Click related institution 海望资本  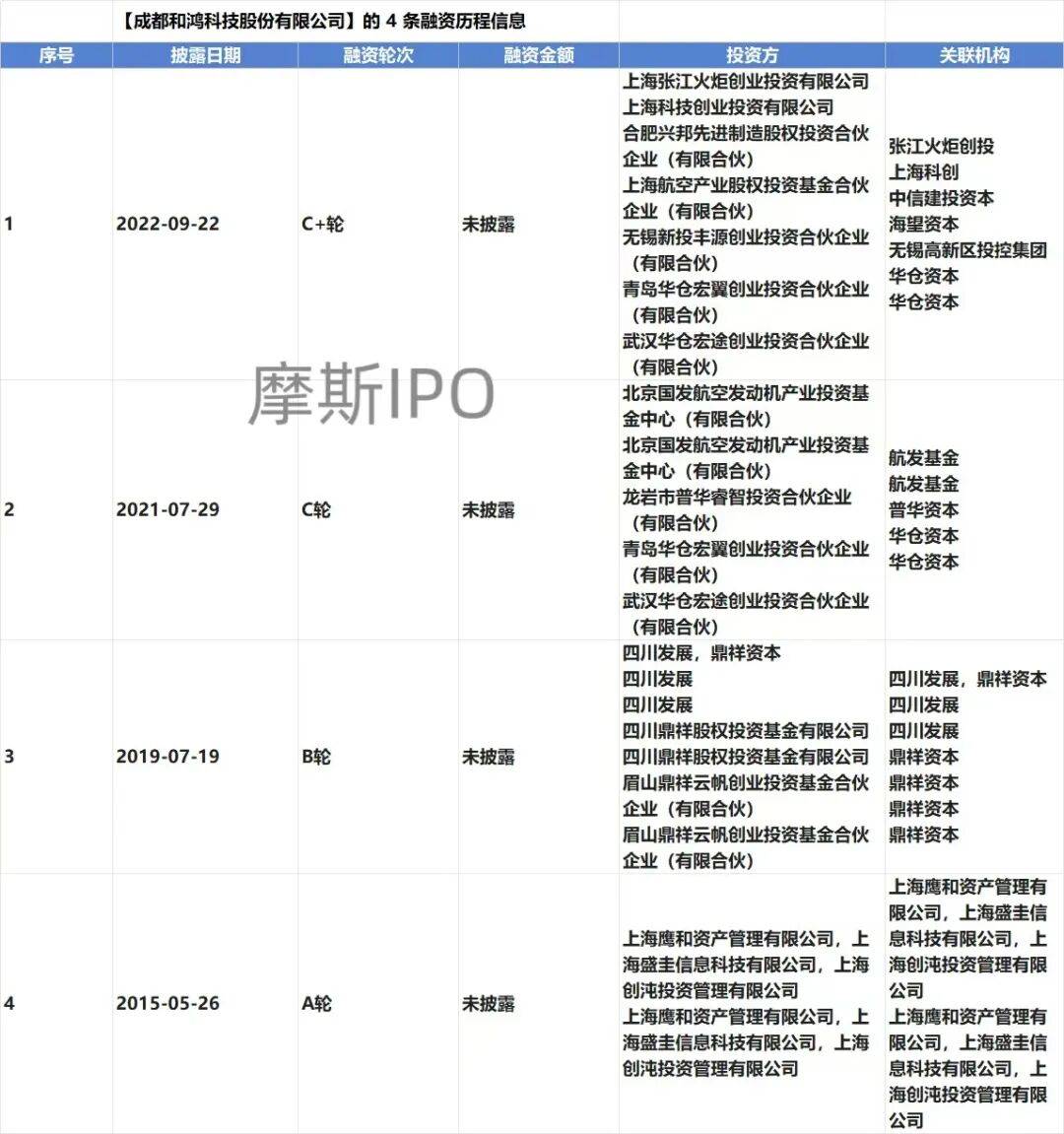(924, 225)
